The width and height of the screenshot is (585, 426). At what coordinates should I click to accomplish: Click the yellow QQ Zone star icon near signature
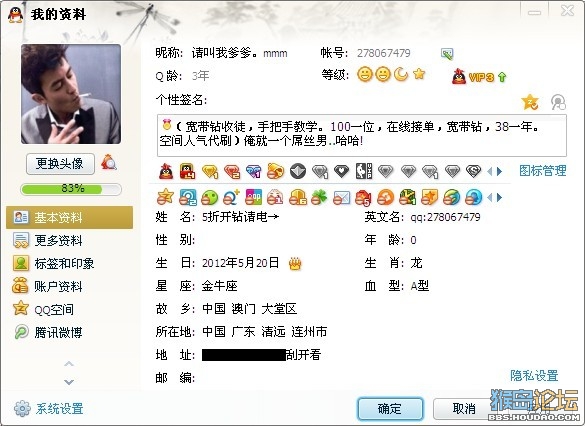530,102
